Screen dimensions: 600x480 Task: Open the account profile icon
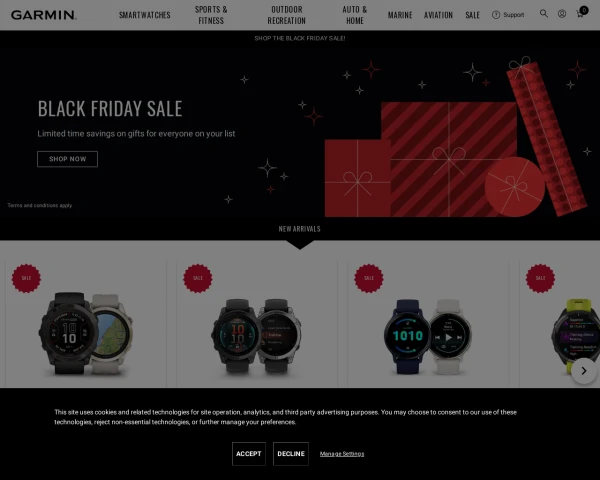561,14
